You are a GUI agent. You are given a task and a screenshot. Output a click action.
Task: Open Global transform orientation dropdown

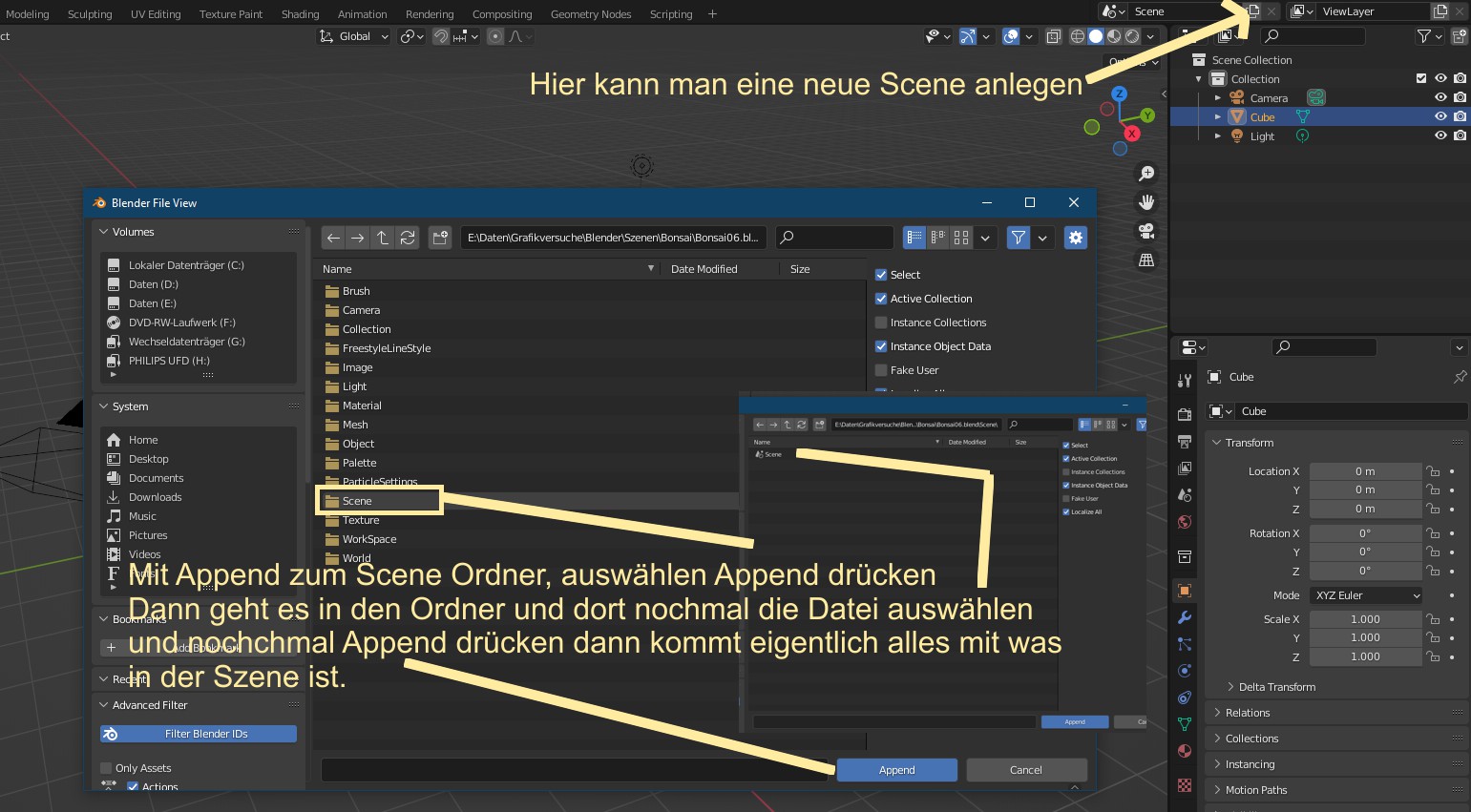[353, 36]
